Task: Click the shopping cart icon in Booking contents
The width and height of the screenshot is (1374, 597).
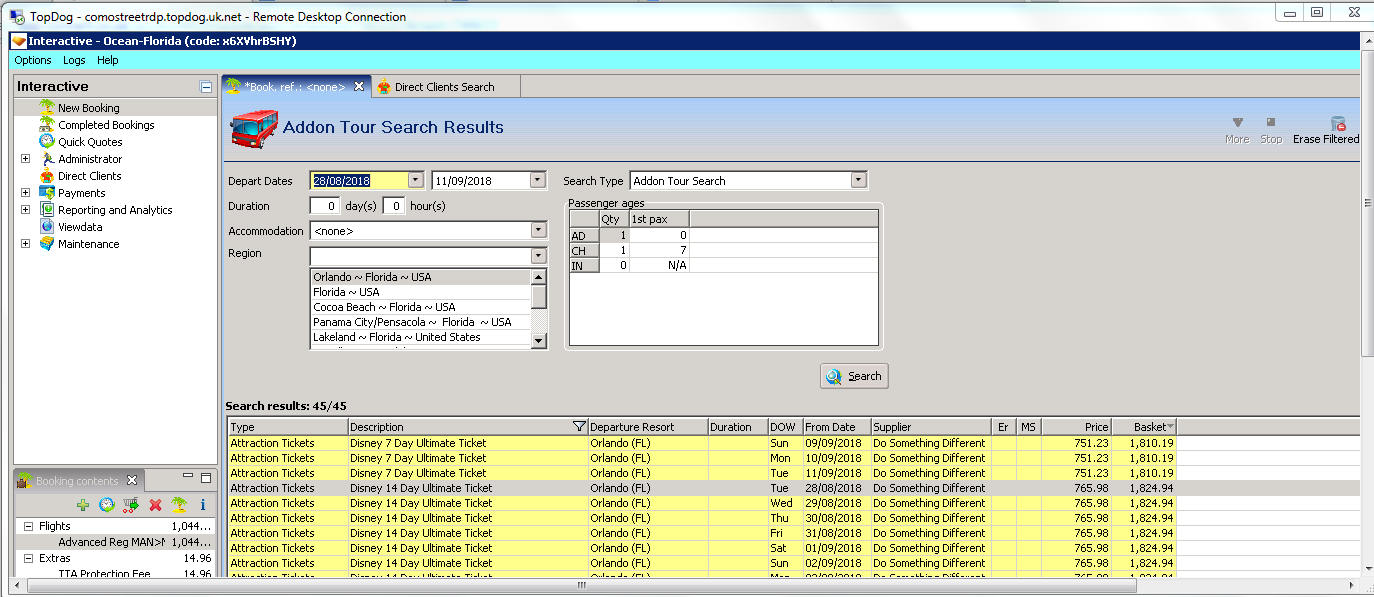Action: pos(130,505)
